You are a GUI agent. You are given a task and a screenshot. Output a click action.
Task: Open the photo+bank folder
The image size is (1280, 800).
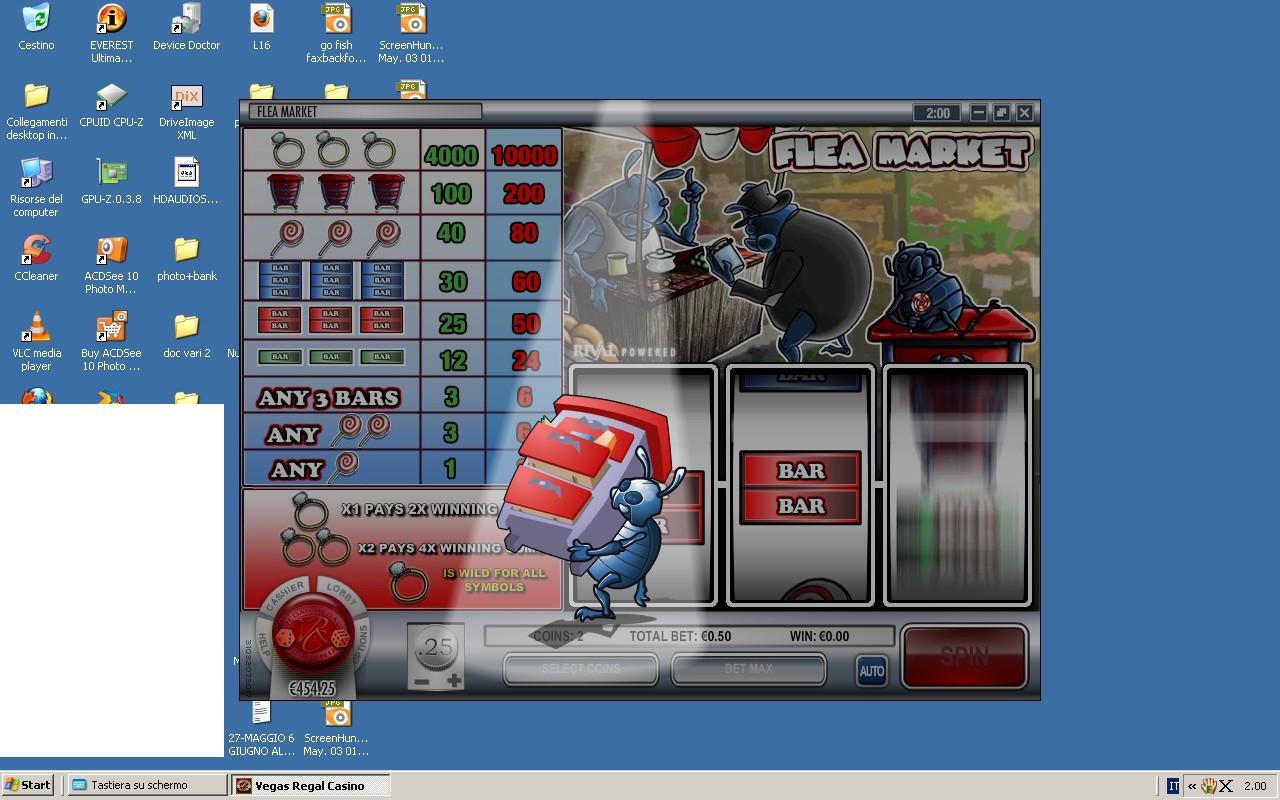click(186, 259)
